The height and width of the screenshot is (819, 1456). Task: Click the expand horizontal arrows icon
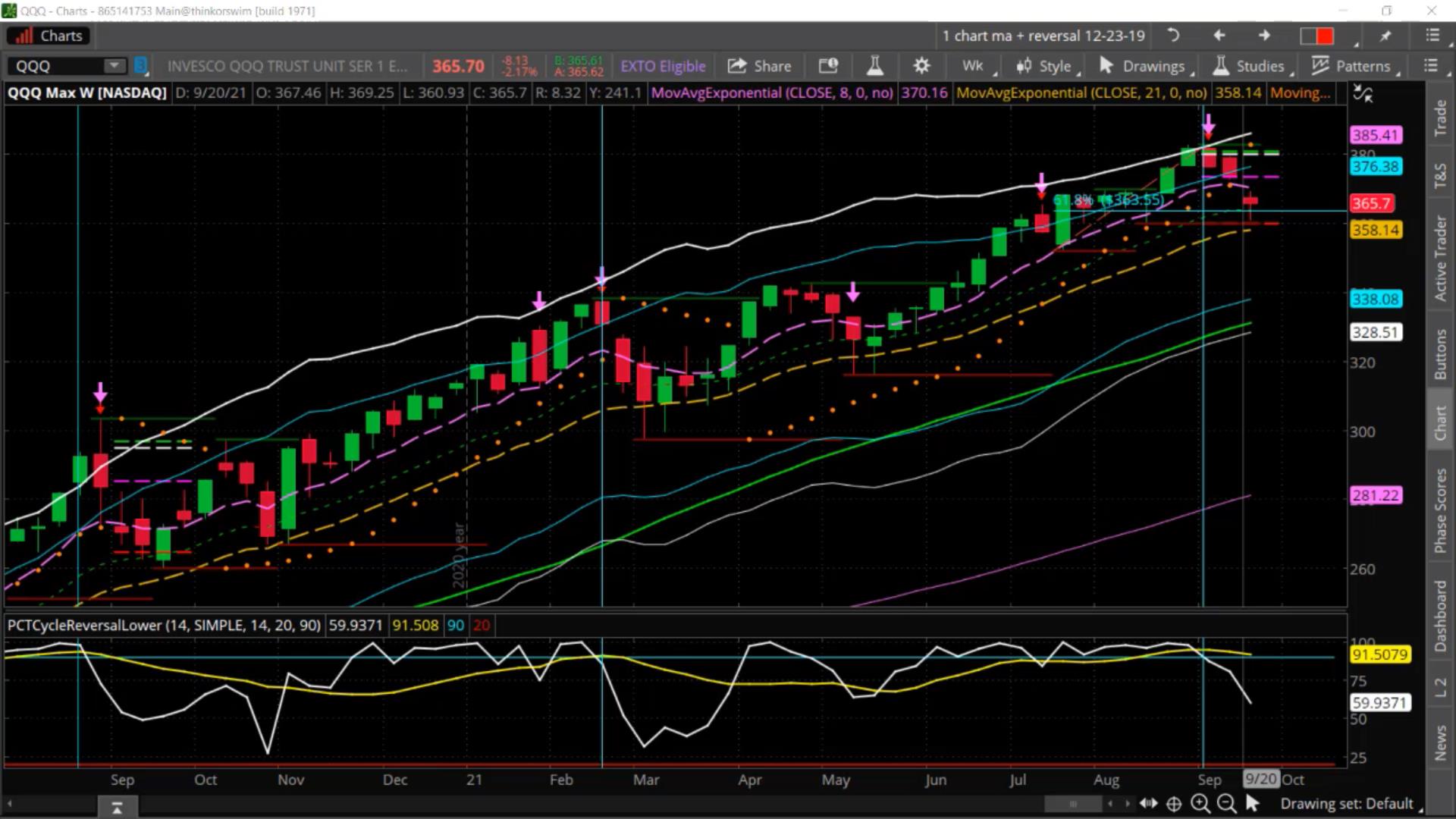pyautogui.click(x=1148, y=804)
